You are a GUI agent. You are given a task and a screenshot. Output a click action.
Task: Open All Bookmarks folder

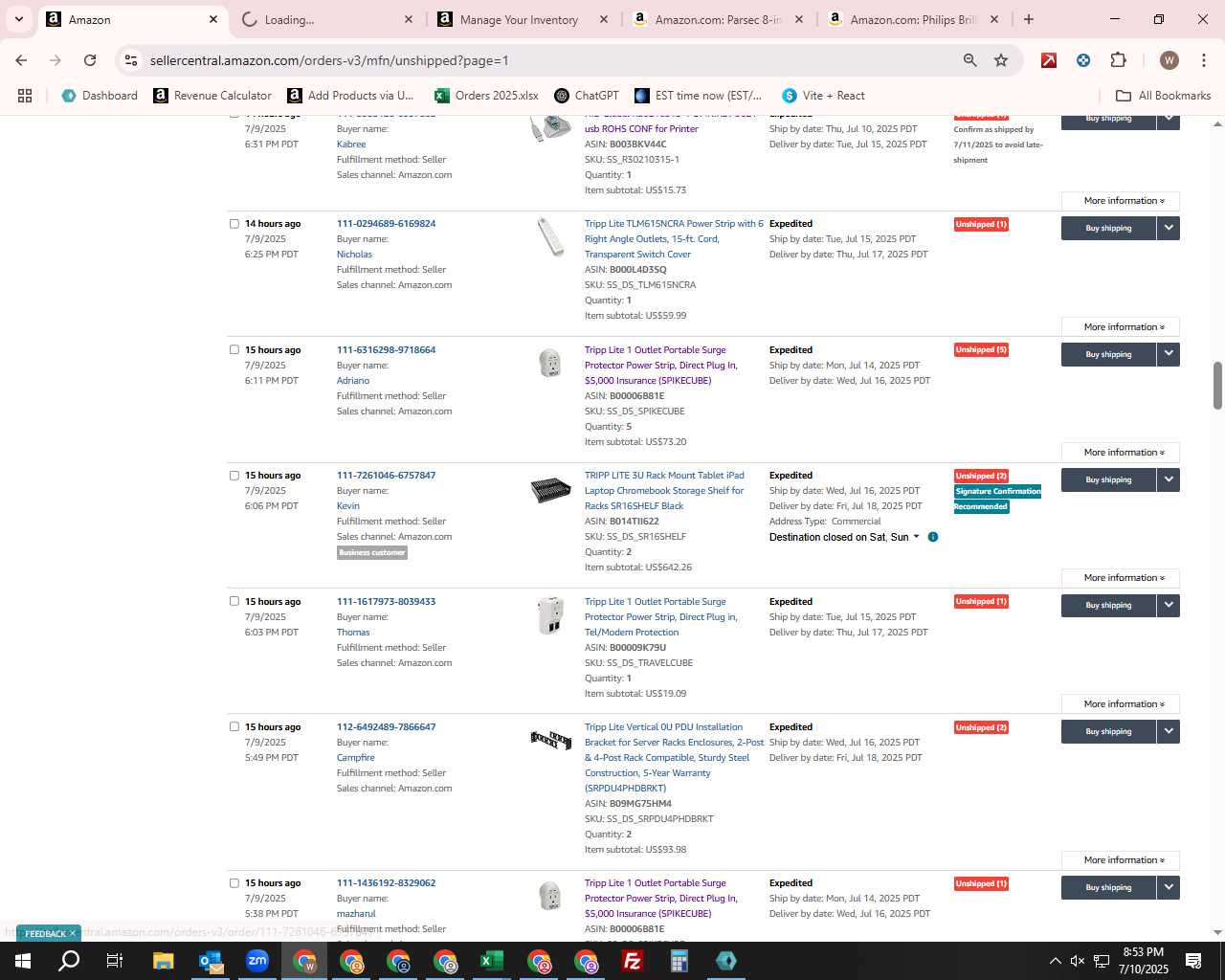(x=1164, y=96)
